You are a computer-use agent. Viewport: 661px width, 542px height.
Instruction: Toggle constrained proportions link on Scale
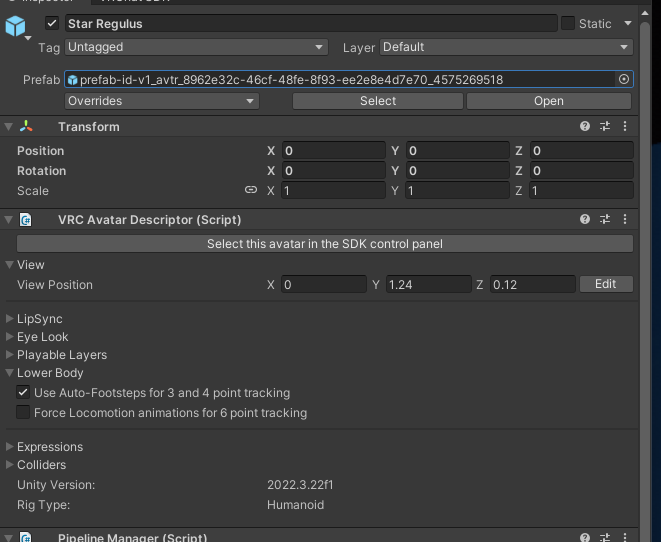click(251, 190)
